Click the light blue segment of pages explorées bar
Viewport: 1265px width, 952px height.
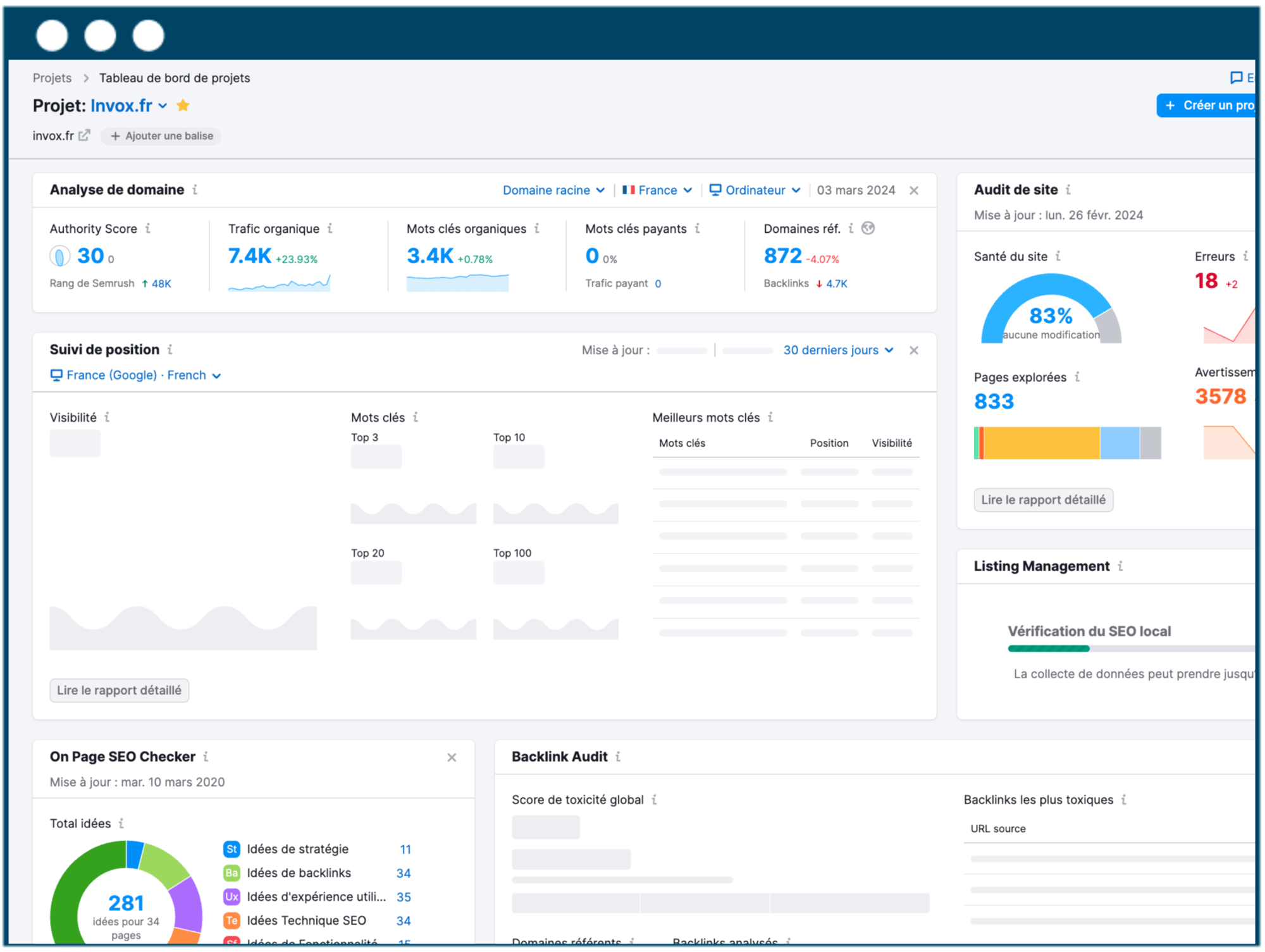coord(1120,443)
